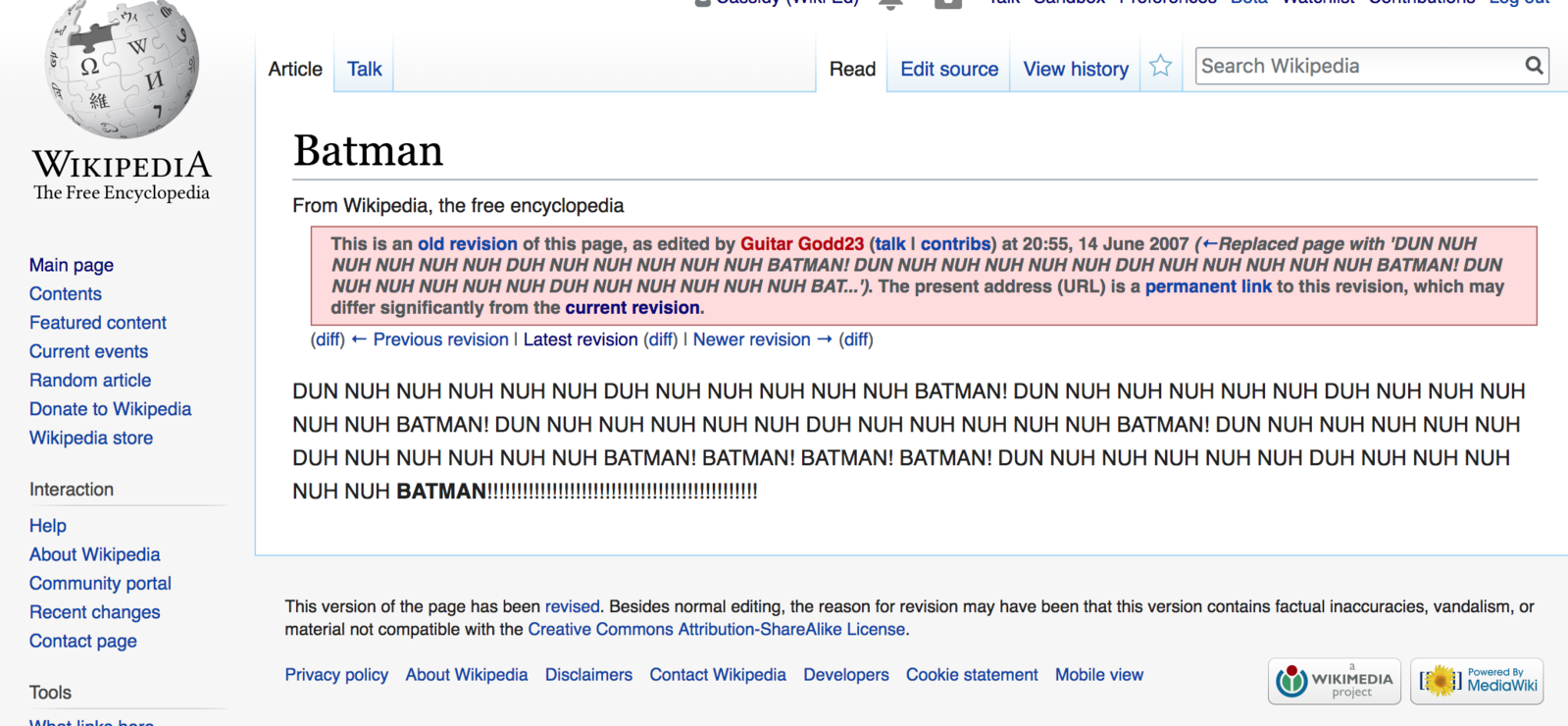The height and width of the screenshot is (726, 1568).
Task: View Recent changes link
Action: [94, 612]
